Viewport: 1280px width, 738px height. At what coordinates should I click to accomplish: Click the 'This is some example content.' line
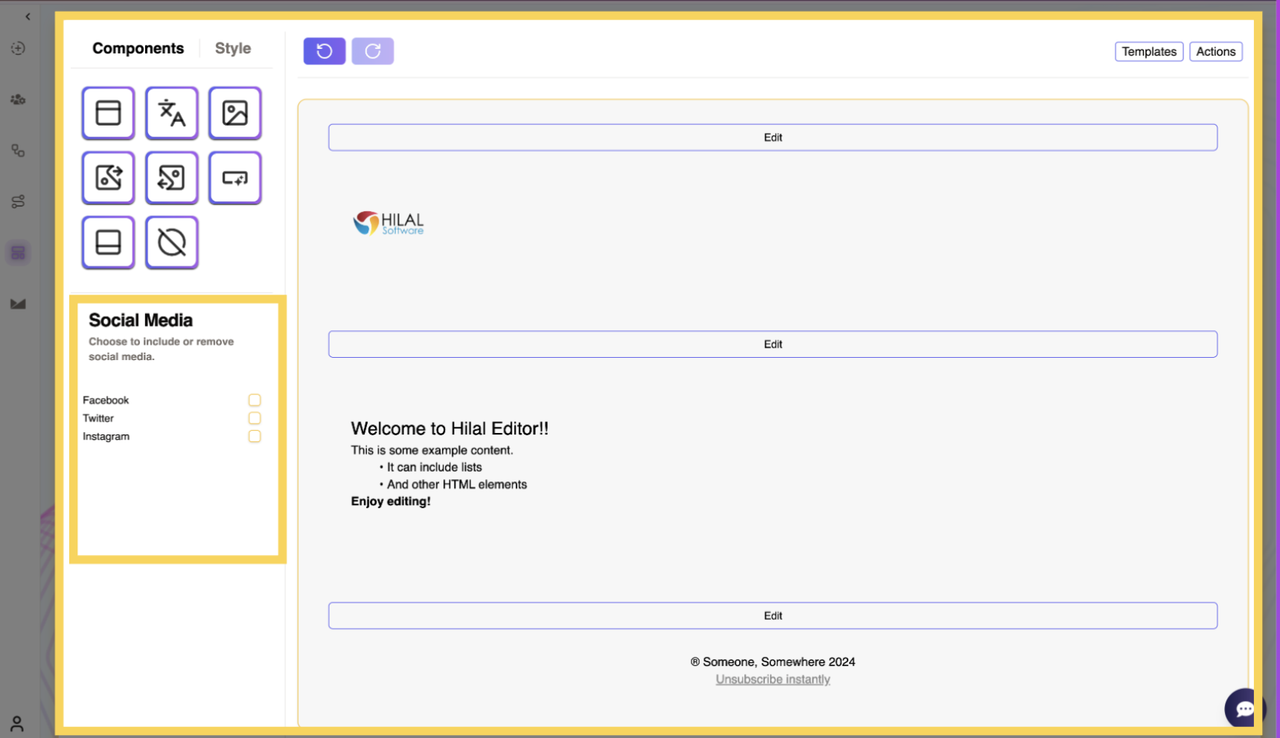pyautogui.click(x=432, y=450)
